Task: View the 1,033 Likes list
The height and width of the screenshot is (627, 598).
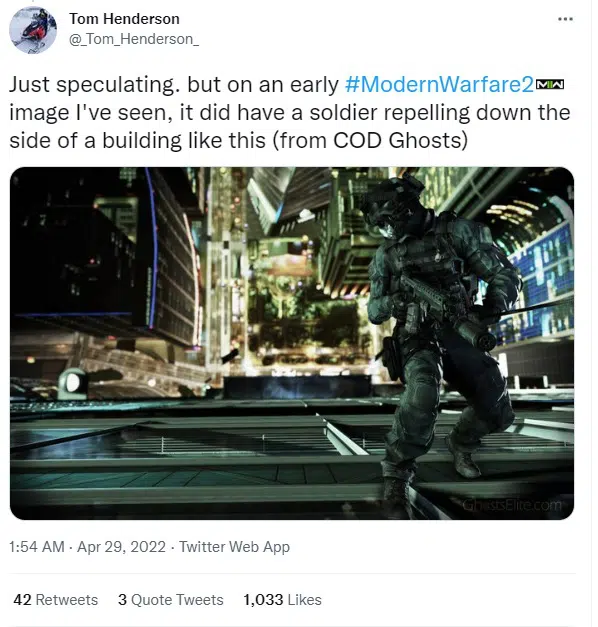Action: 282,600
